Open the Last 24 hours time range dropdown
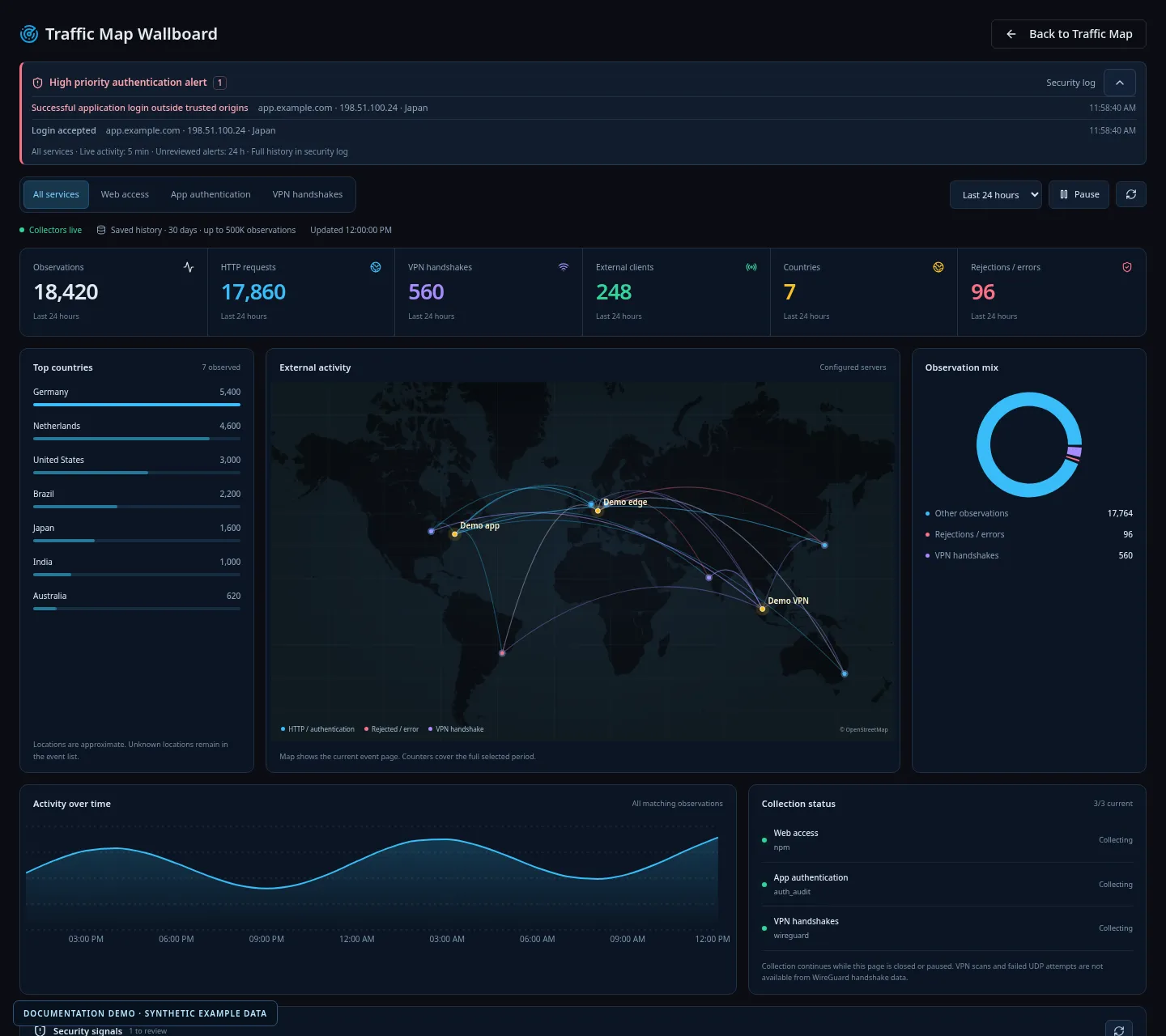The height and width of the screenshot is (1036, 1166). pos(996,194)
